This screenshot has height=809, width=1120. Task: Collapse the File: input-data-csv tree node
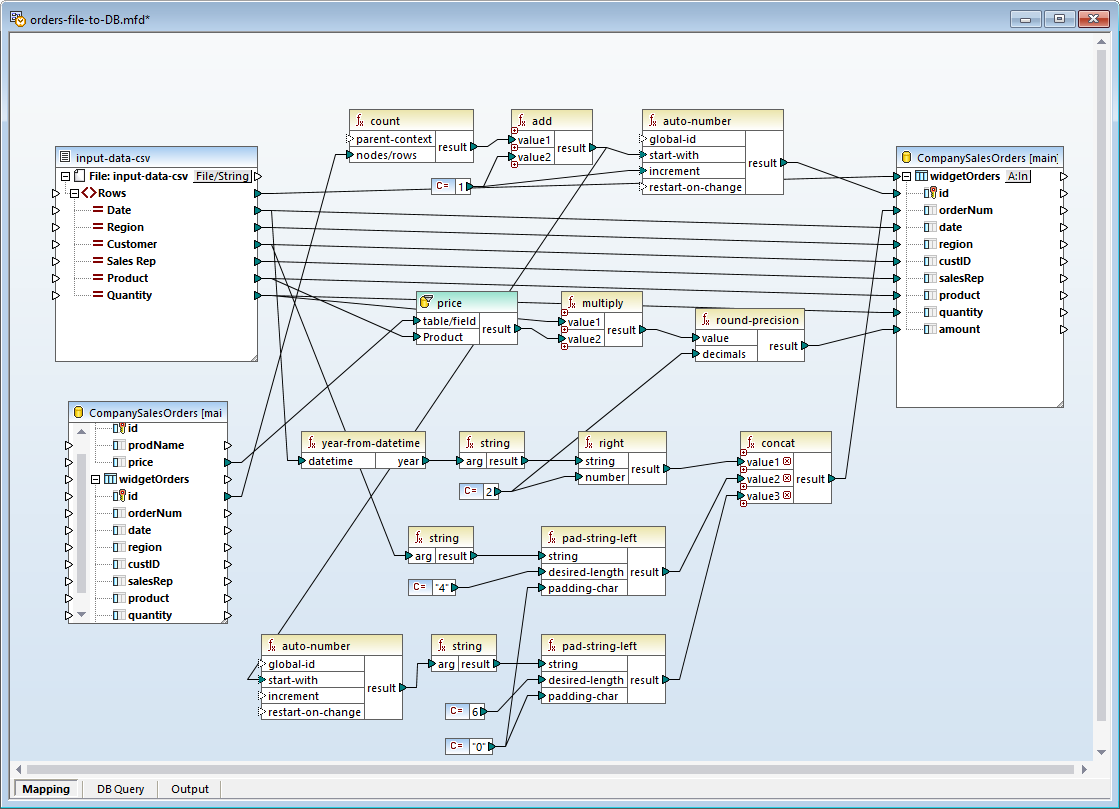tap(65, 176)
